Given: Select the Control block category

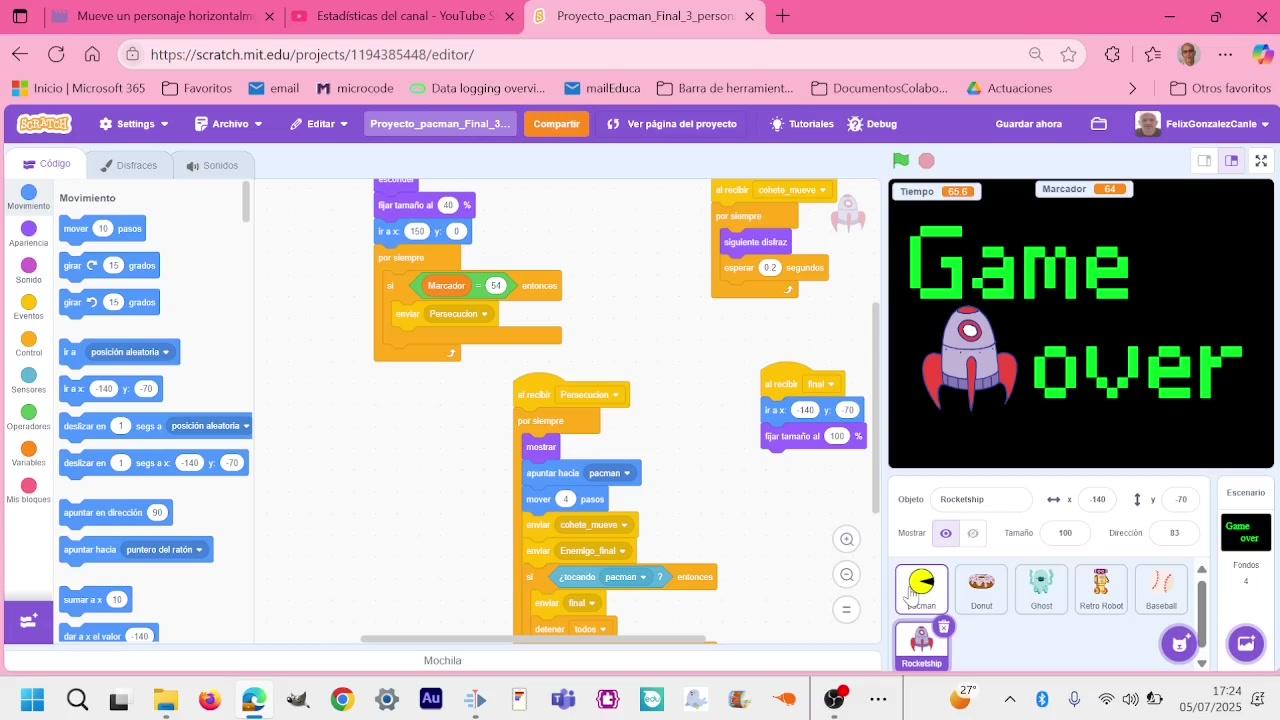Looking at the screenshot, I should pyautogui.click(x=29, y=345).
